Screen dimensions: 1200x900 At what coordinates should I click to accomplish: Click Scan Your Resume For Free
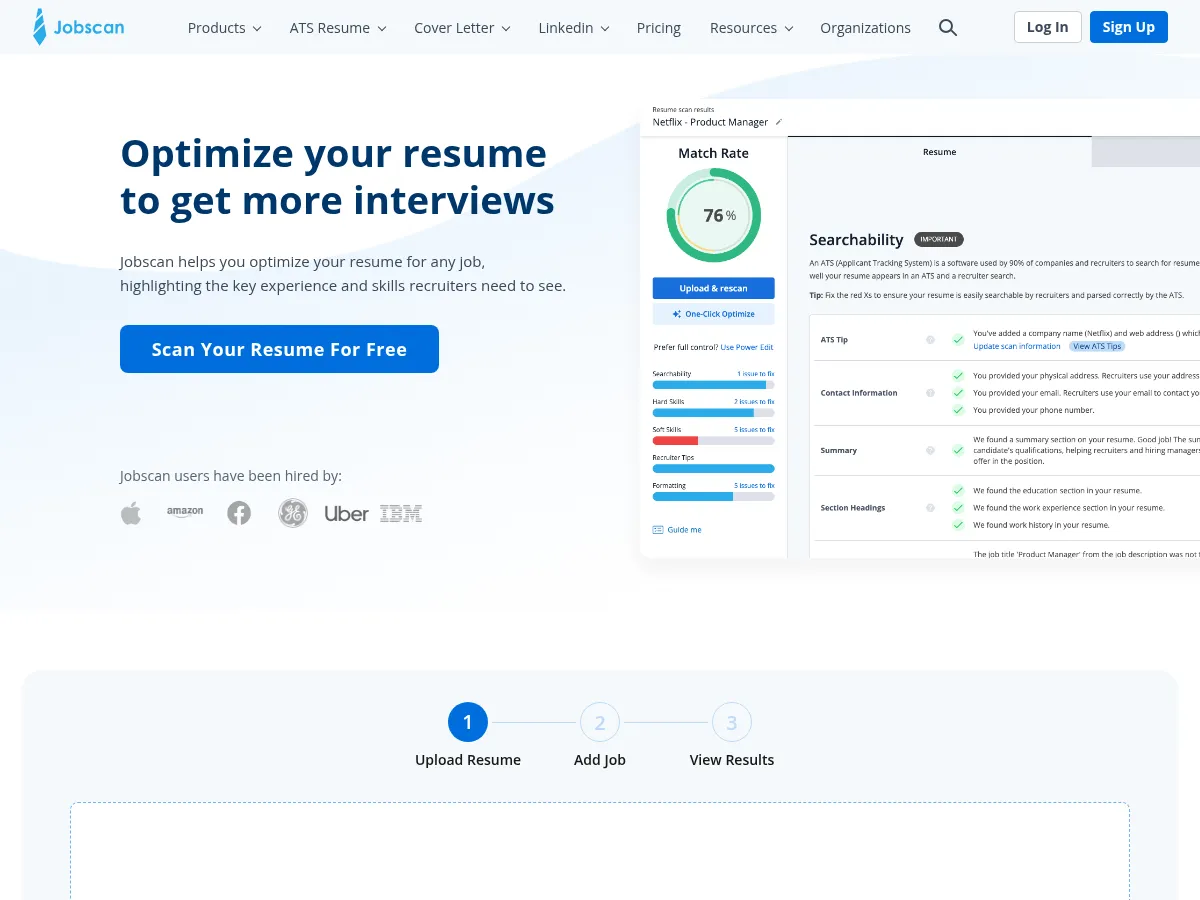tap(279, 349)
